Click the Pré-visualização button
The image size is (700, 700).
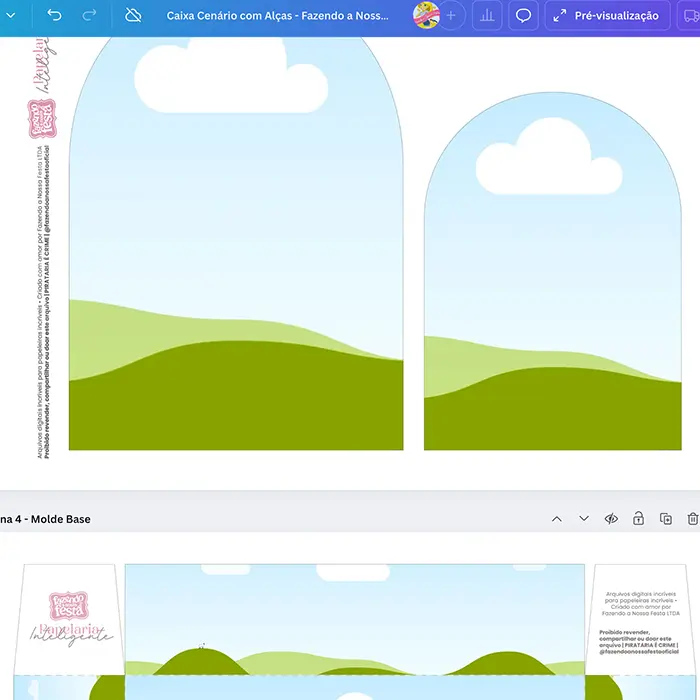[x=607, y=15]
